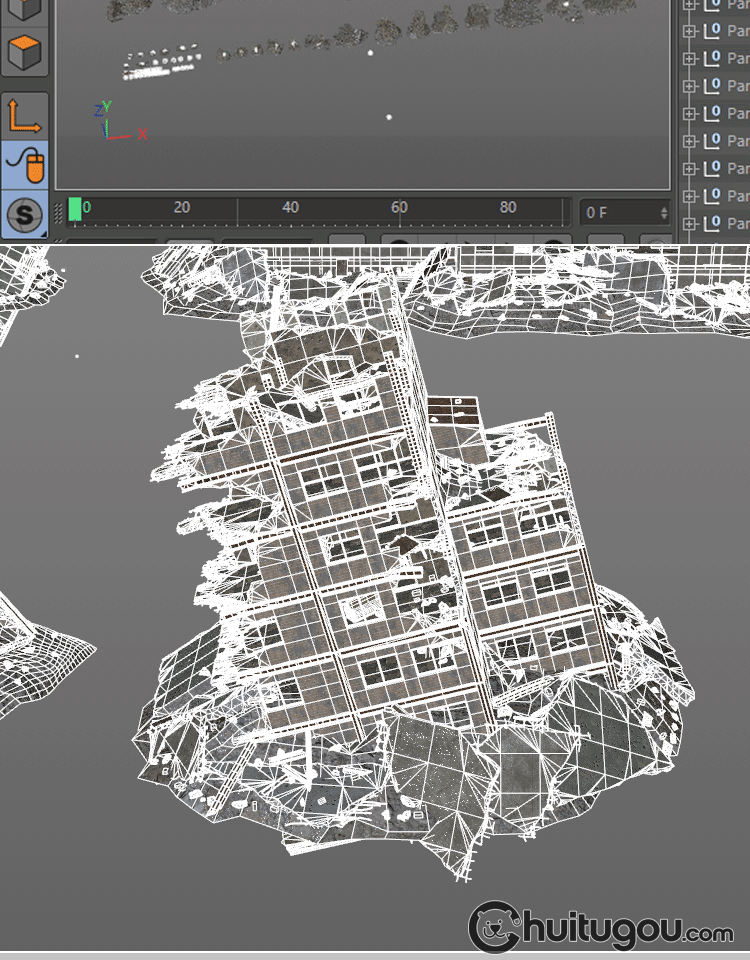Click the stepper arrows beside '0 F'
Screen dimensions: 750x960
663,212
